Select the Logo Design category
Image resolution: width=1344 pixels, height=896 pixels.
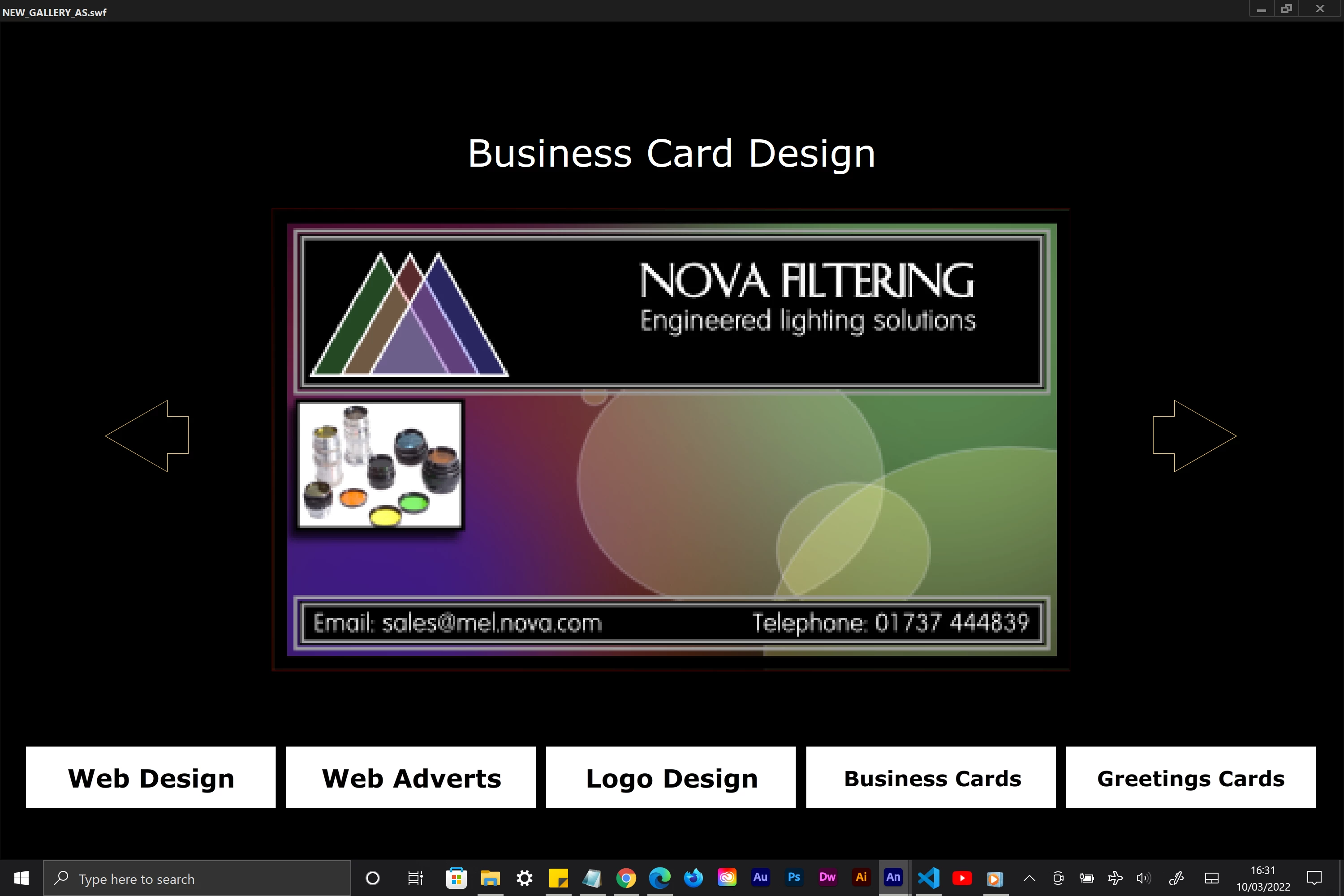[x=671, y=778]
